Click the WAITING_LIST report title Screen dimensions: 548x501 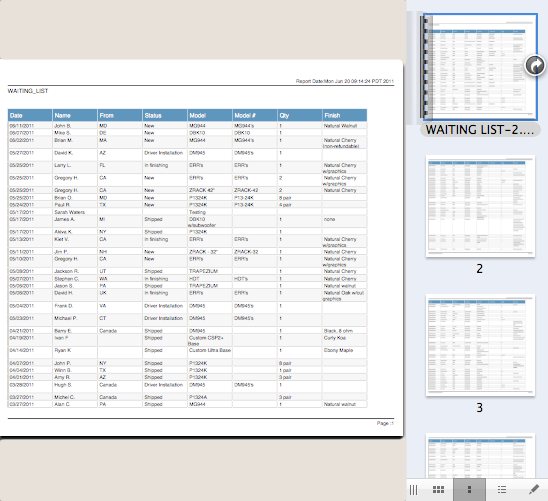(28, 91)
